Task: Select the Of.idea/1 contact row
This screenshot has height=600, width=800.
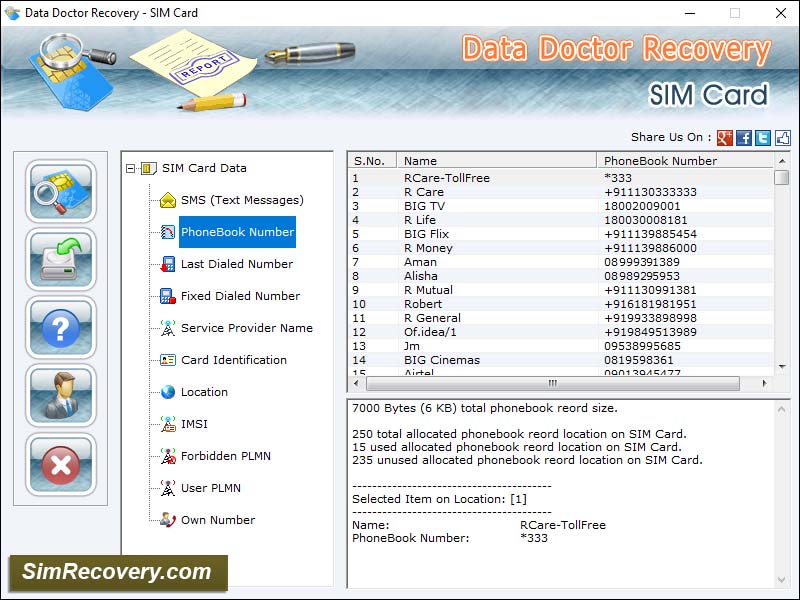Action: (x=561, y=332)
